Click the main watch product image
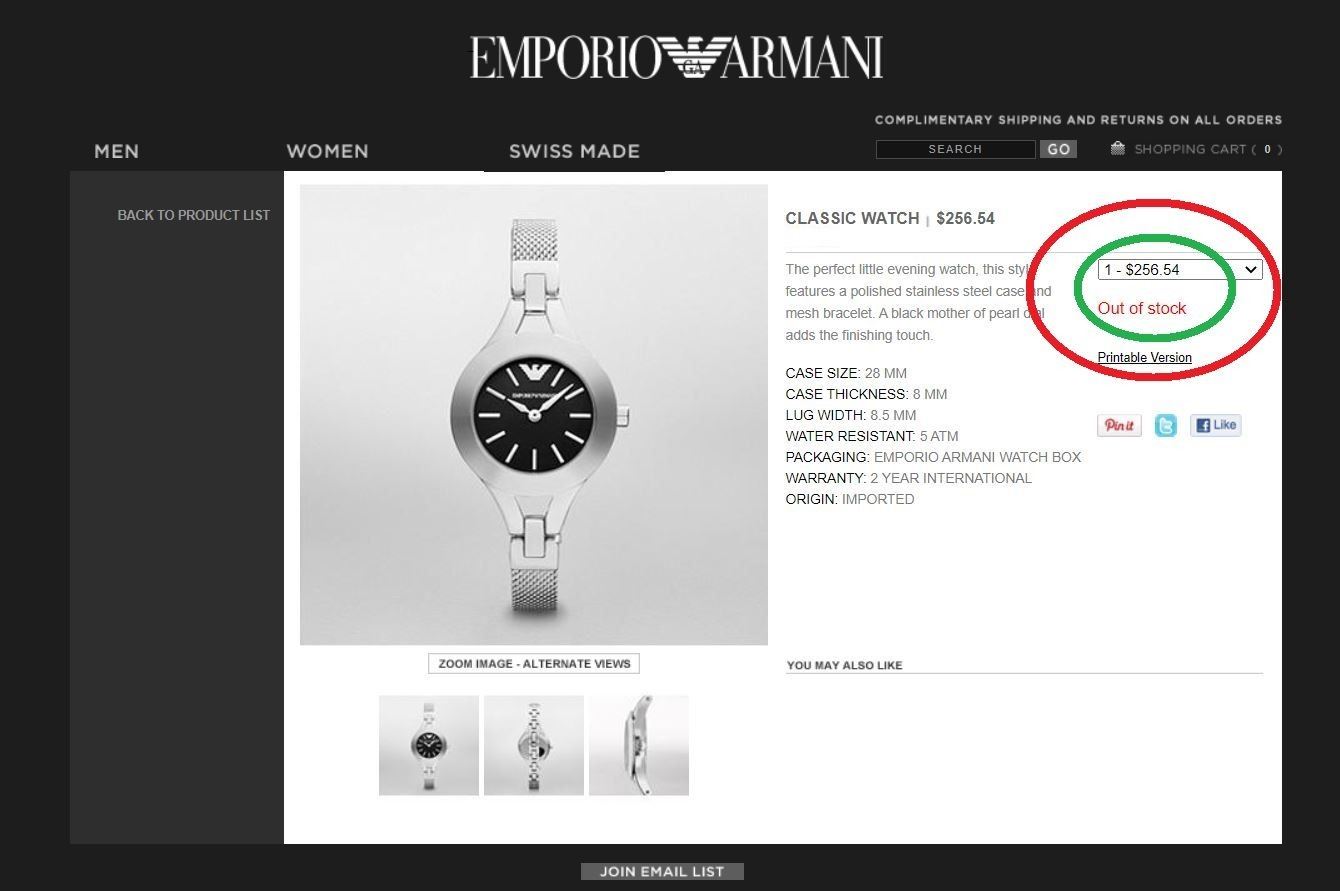The height and width of the screenshot is (891, 1340). click(x=534, y=415)
